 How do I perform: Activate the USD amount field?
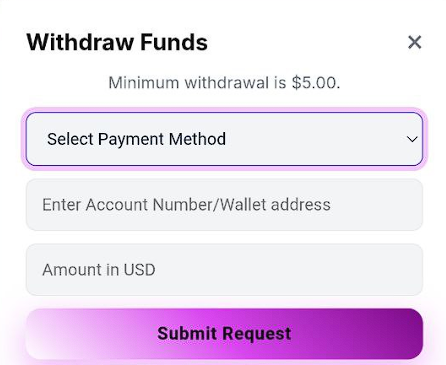pyautogui.click(x=224, y=270)
